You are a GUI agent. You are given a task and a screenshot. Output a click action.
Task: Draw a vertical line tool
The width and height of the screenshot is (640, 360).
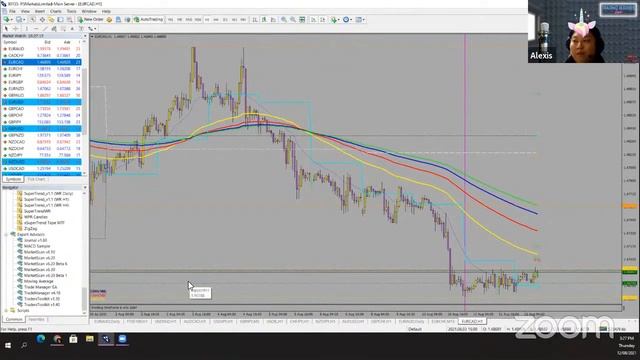pos(27,29)
